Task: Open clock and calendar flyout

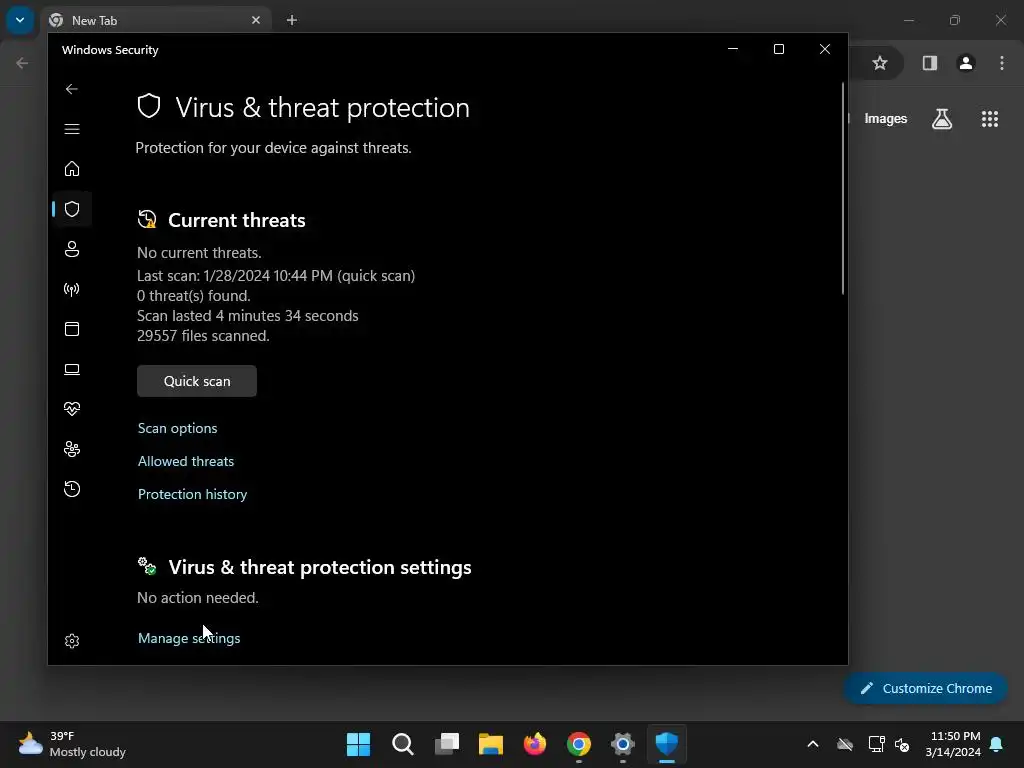Action: pyautogui.click(x=953, y=744)
